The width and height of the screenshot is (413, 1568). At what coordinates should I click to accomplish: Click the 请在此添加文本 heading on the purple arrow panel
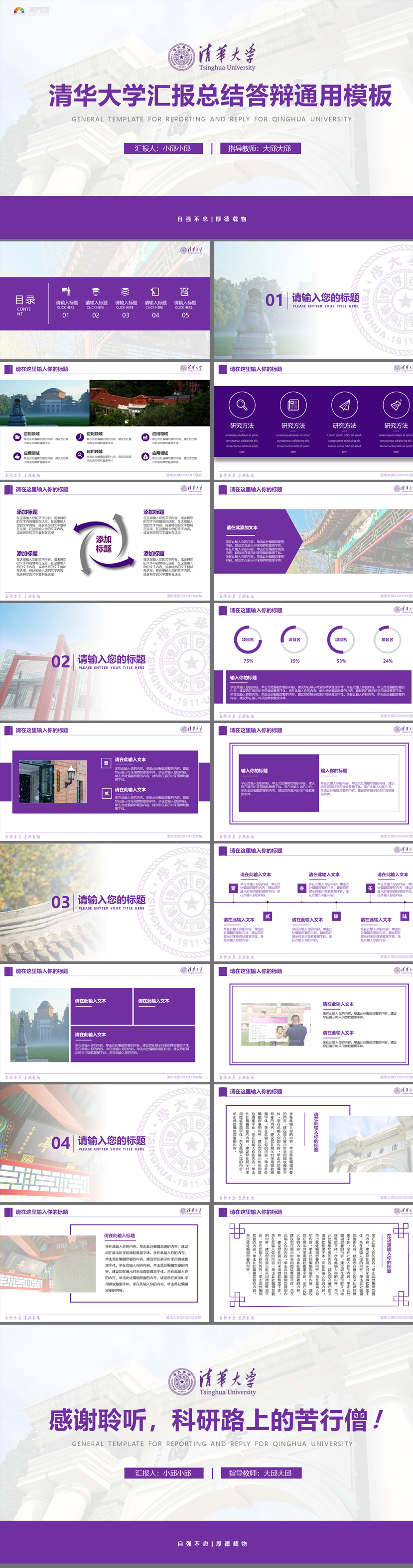click(x=242, y=528)
